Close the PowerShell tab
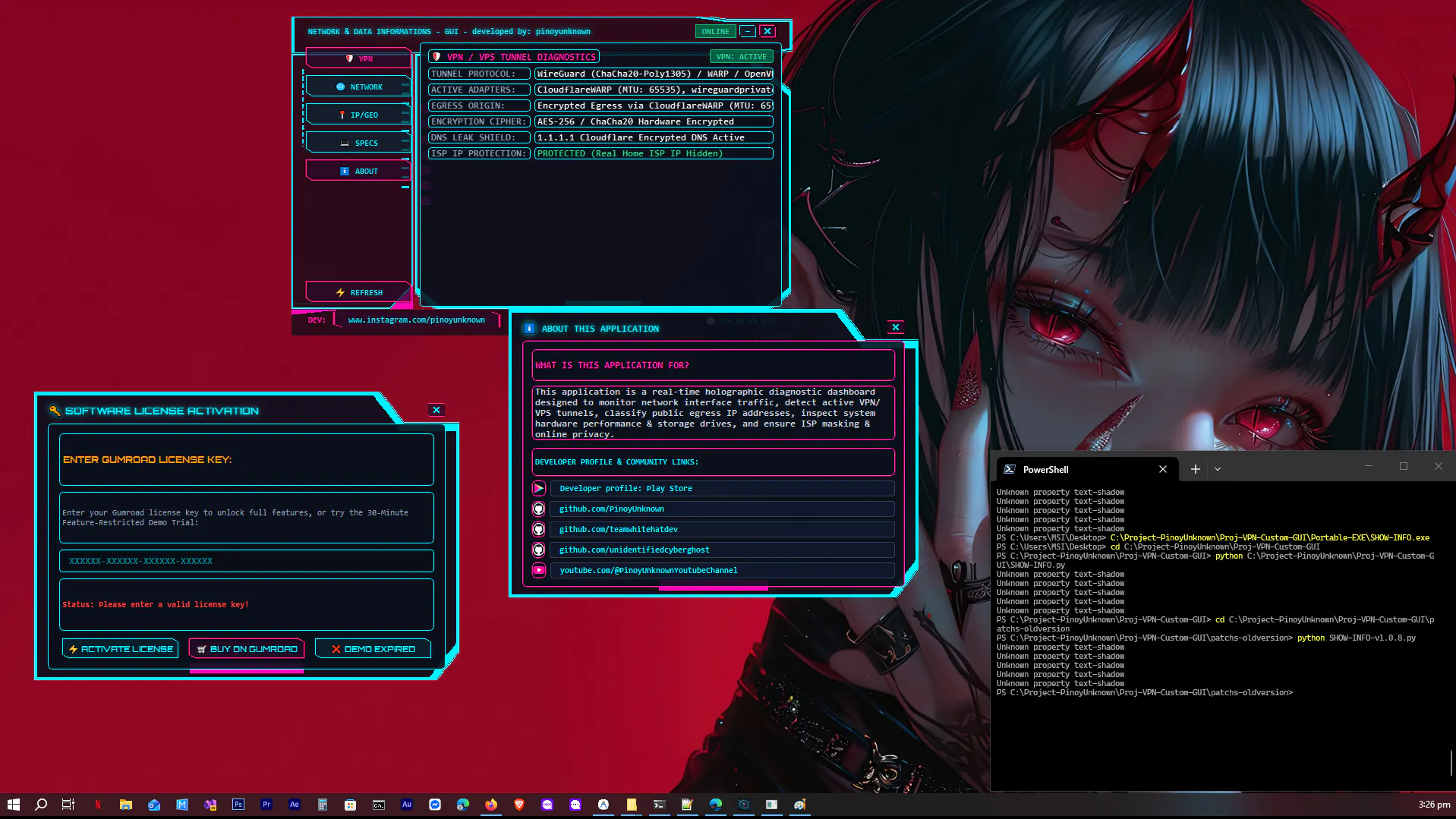The image size is (1456, 819). (1162, 469)
